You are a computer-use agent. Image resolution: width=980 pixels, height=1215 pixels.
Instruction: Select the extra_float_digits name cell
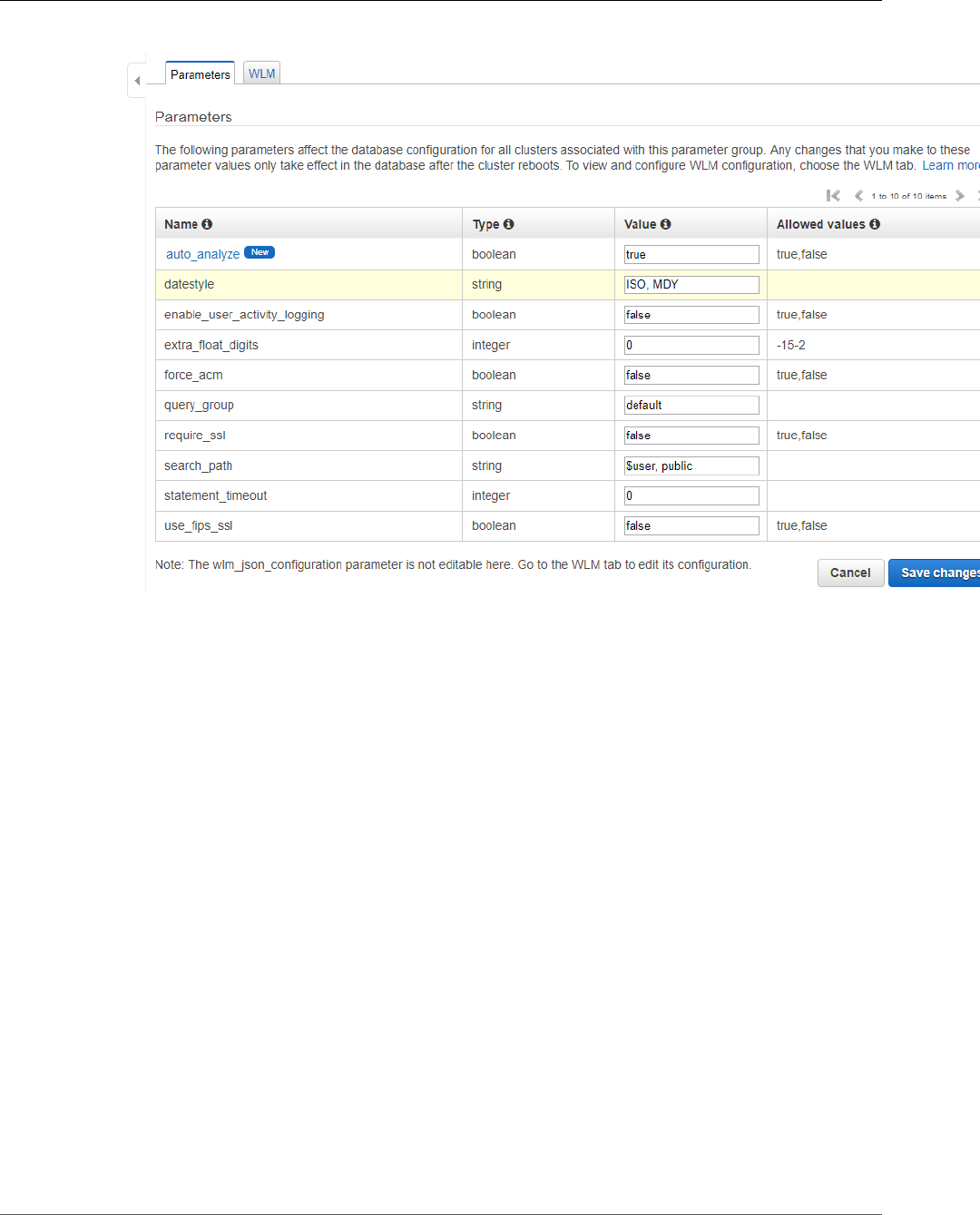[309, 345]
